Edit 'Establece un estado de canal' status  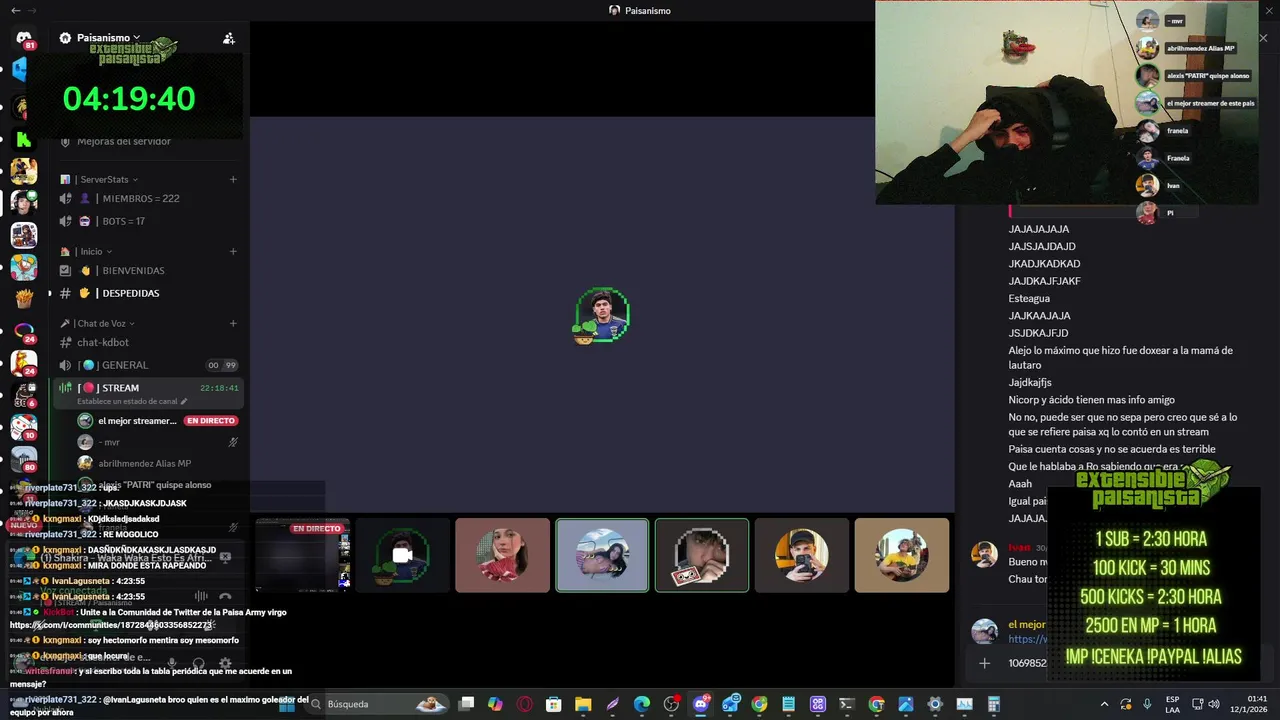[x=132, y=401]
